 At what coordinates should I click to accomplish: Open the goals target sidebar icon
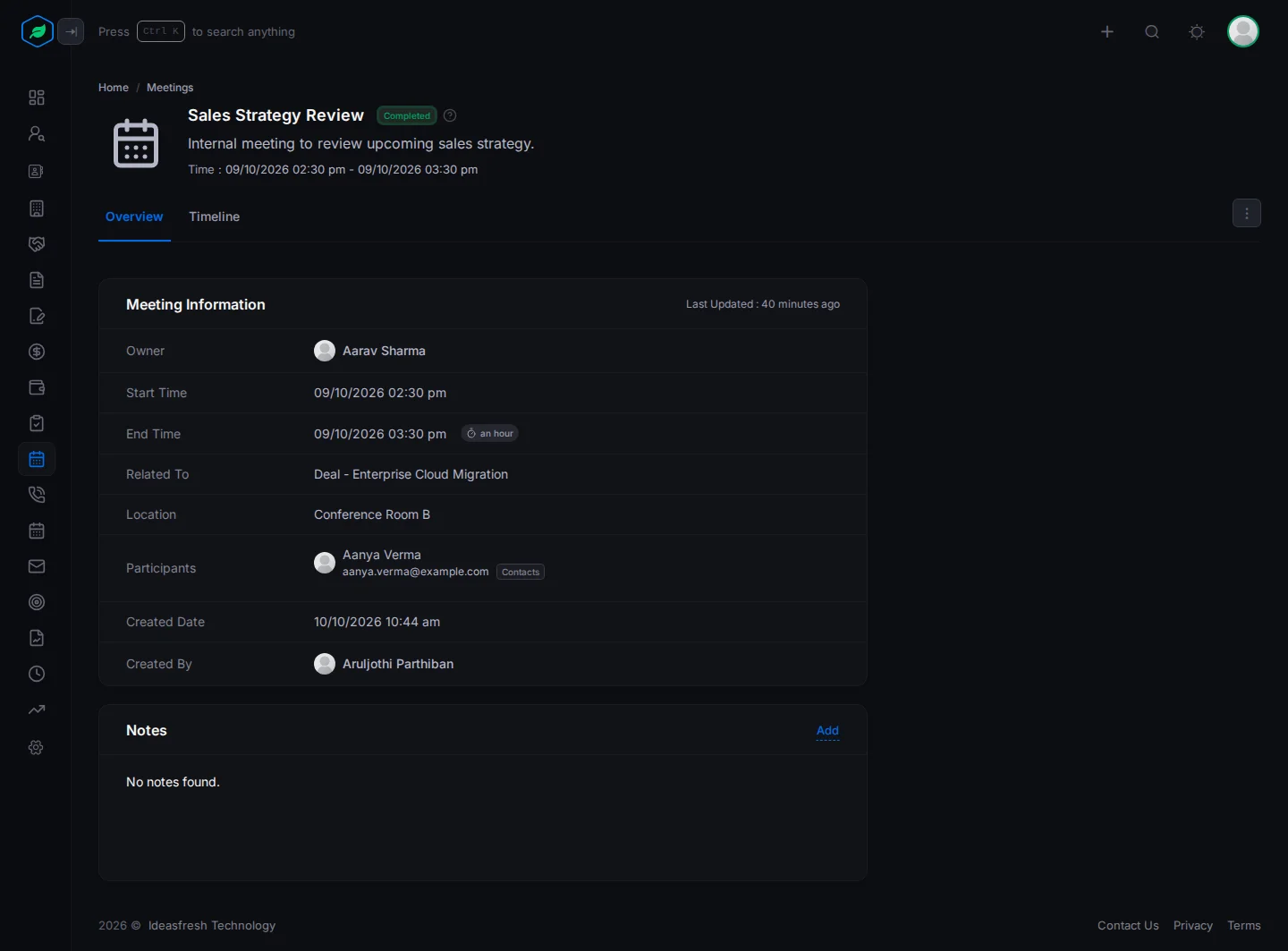click(37, 602)
